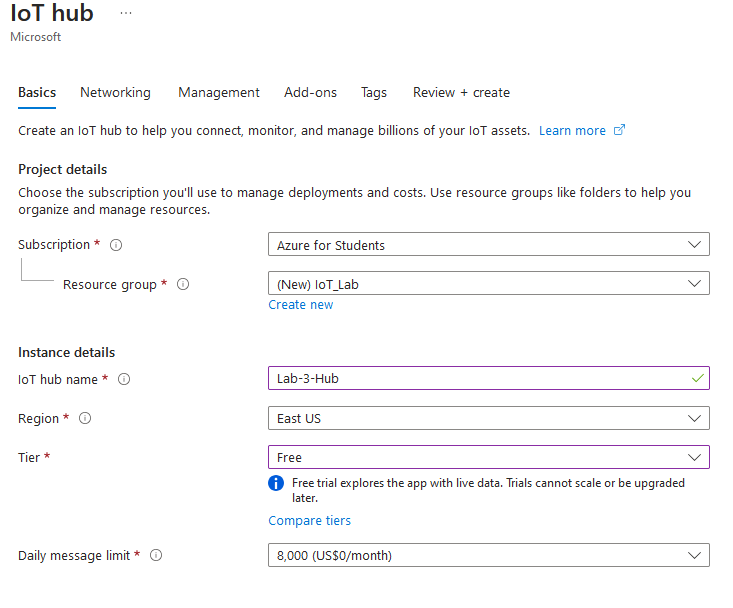Open the Resource group dropdown
The height and width of the screenshot is (608, 733).
pyautogui.click(x=488, y=284)
